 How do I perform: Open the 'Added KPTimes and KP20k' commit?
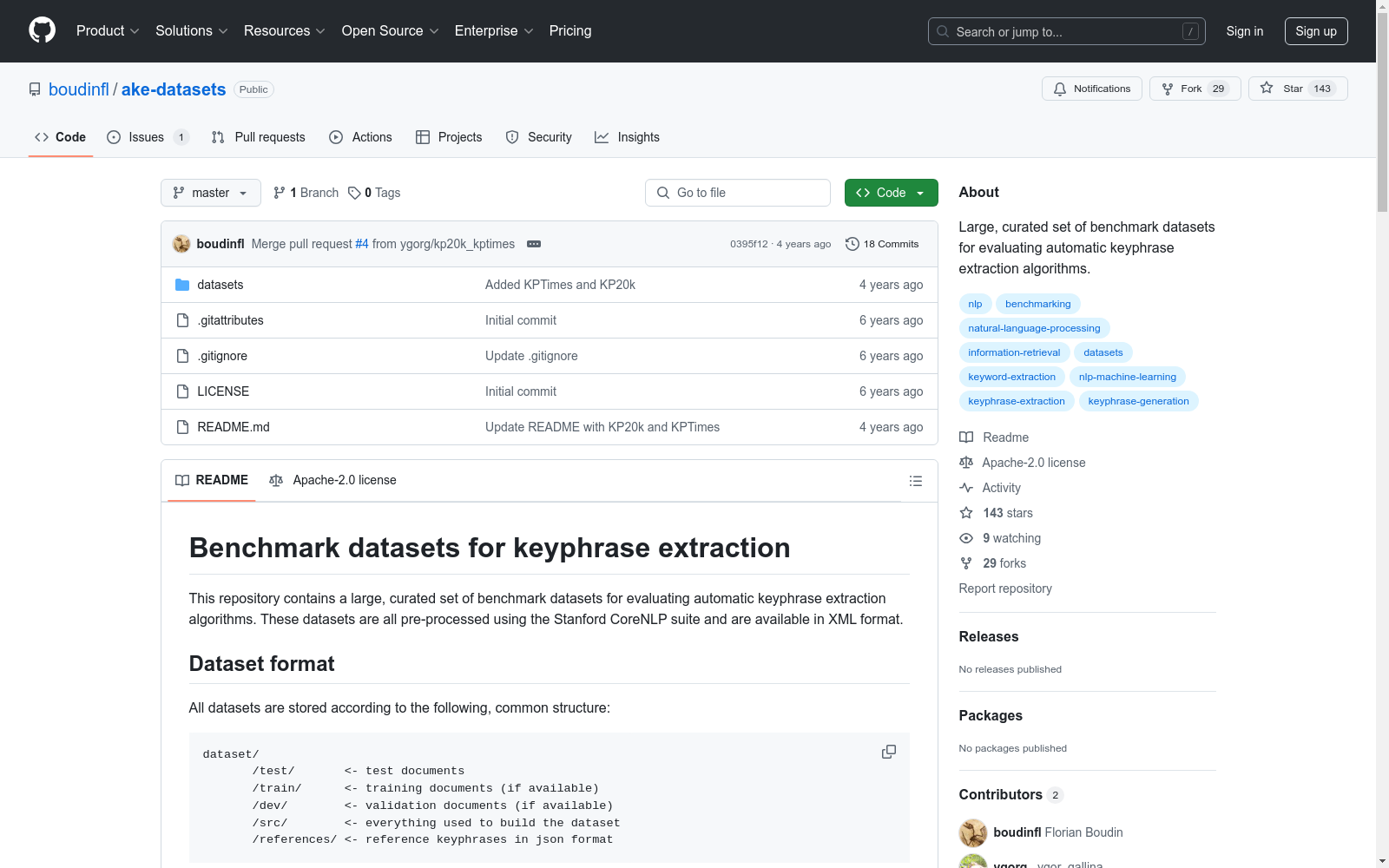[x=560, y=285]
